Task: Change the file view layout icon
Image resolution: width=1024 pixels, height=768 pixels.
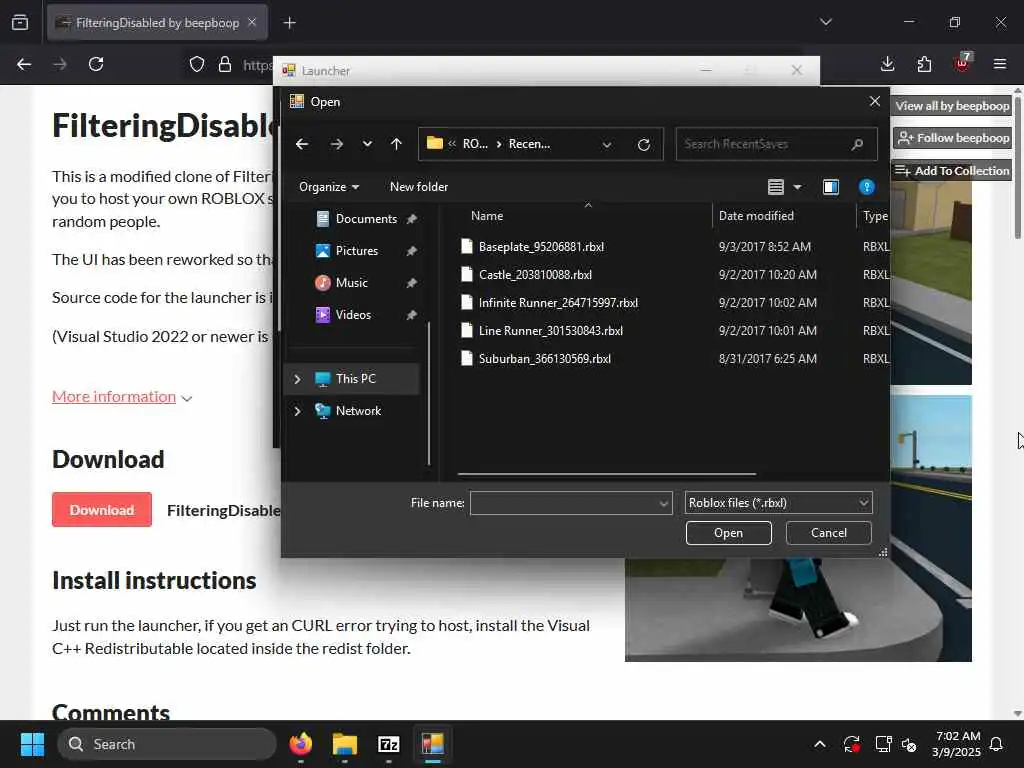Action: click(775, 187)
